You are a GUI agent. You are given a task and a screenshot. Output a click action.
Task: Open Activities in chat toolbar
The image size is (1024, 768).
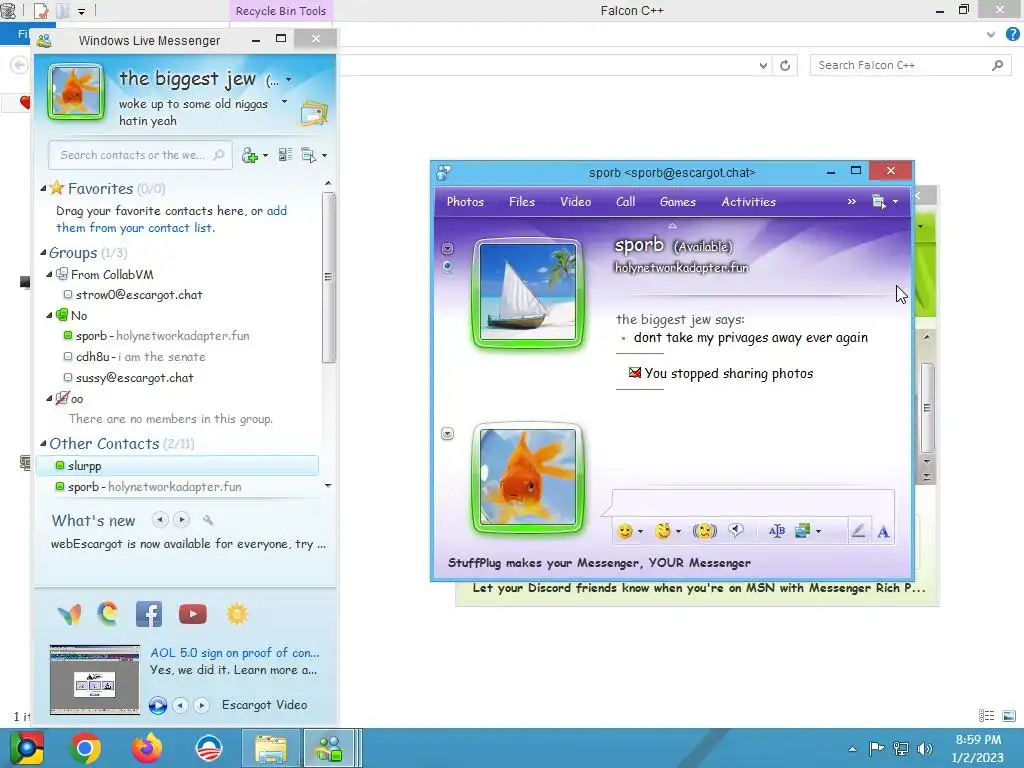[x=748, y=202]
